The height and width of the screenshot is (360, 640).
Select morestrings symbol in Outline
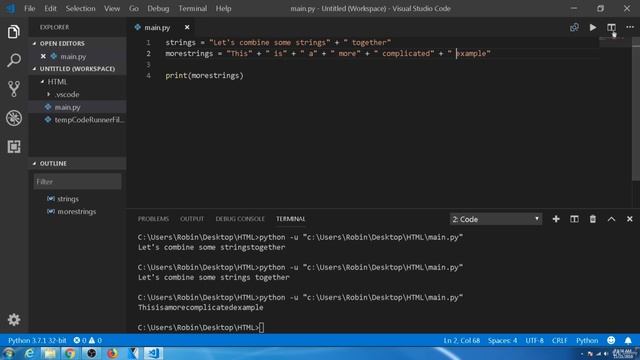coord(76,212)
